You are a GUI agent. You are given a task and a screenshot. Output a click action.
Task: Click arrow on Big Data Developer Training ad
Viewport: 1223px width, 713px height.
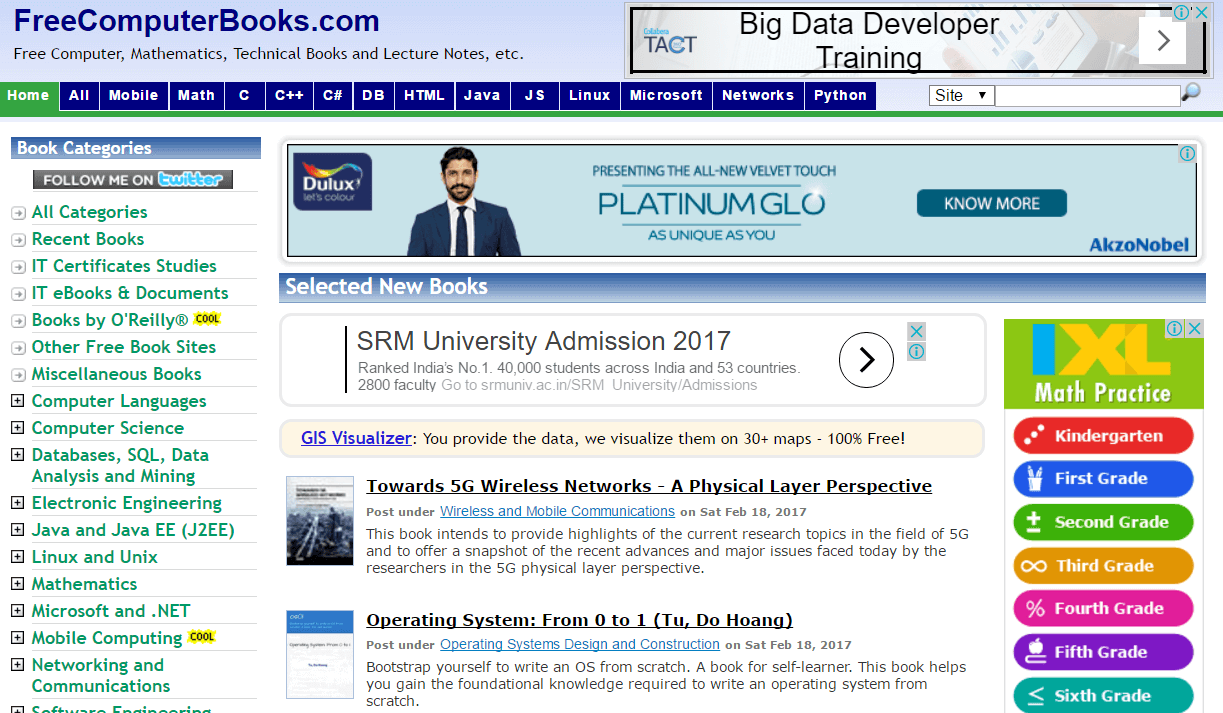[x=1162, y=40]
